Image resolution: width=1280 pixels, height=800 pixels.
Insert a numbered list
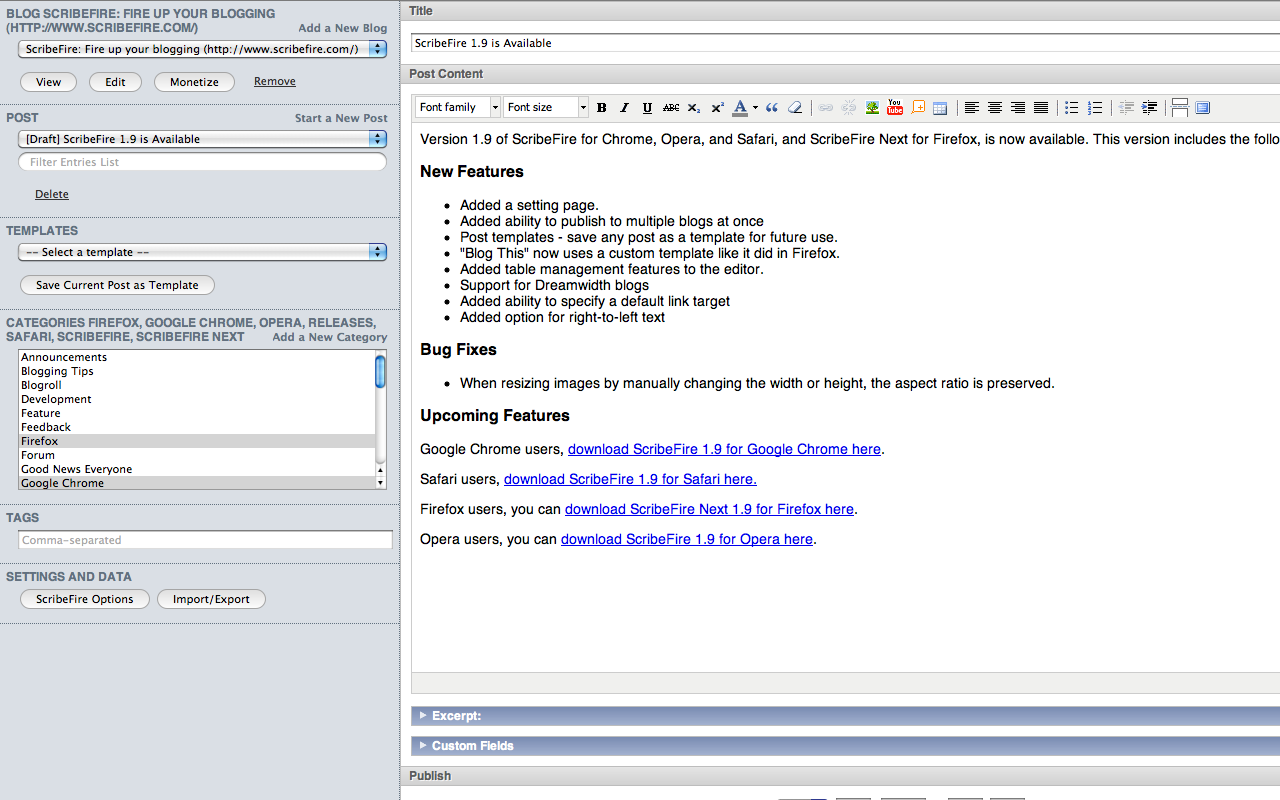[1095, 108]
